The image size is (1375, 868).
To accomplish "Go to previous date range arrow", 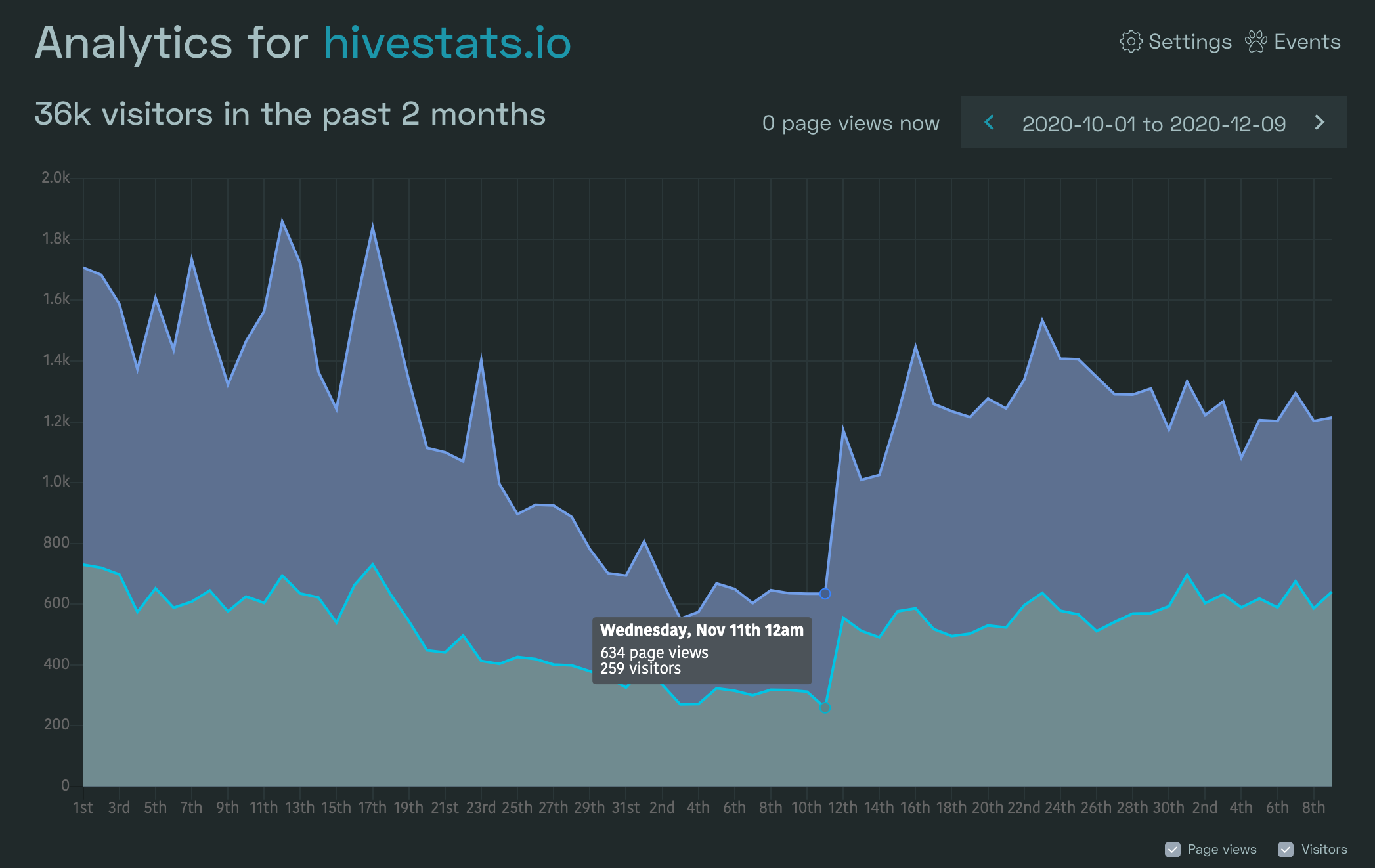I will click(990, 123).
